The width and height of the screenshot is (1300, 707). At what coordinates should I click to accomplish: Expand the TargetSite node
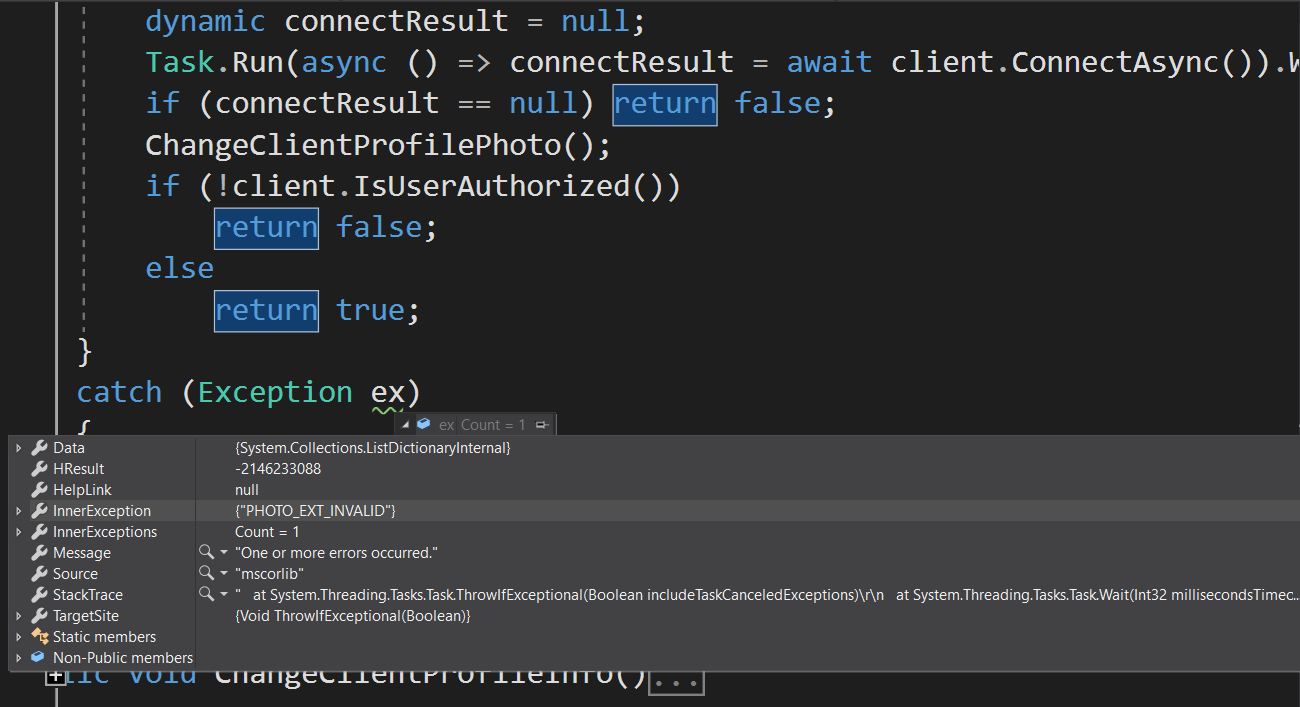(x=18, y=615)
